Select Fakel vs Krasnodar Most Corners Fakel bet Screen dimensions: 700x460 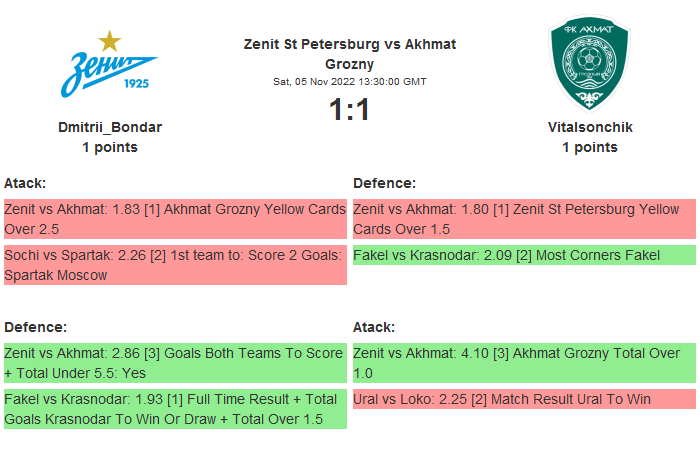(x=524, y=255)
